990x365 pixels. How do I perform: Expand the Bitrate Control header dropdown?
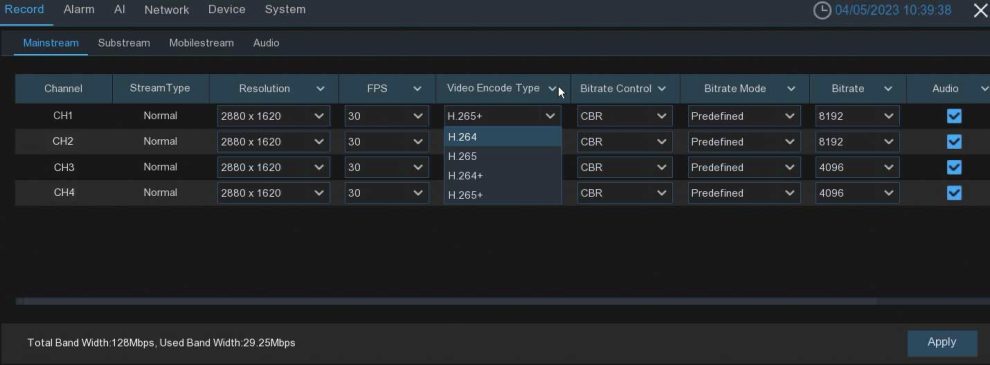pos(661,89)
